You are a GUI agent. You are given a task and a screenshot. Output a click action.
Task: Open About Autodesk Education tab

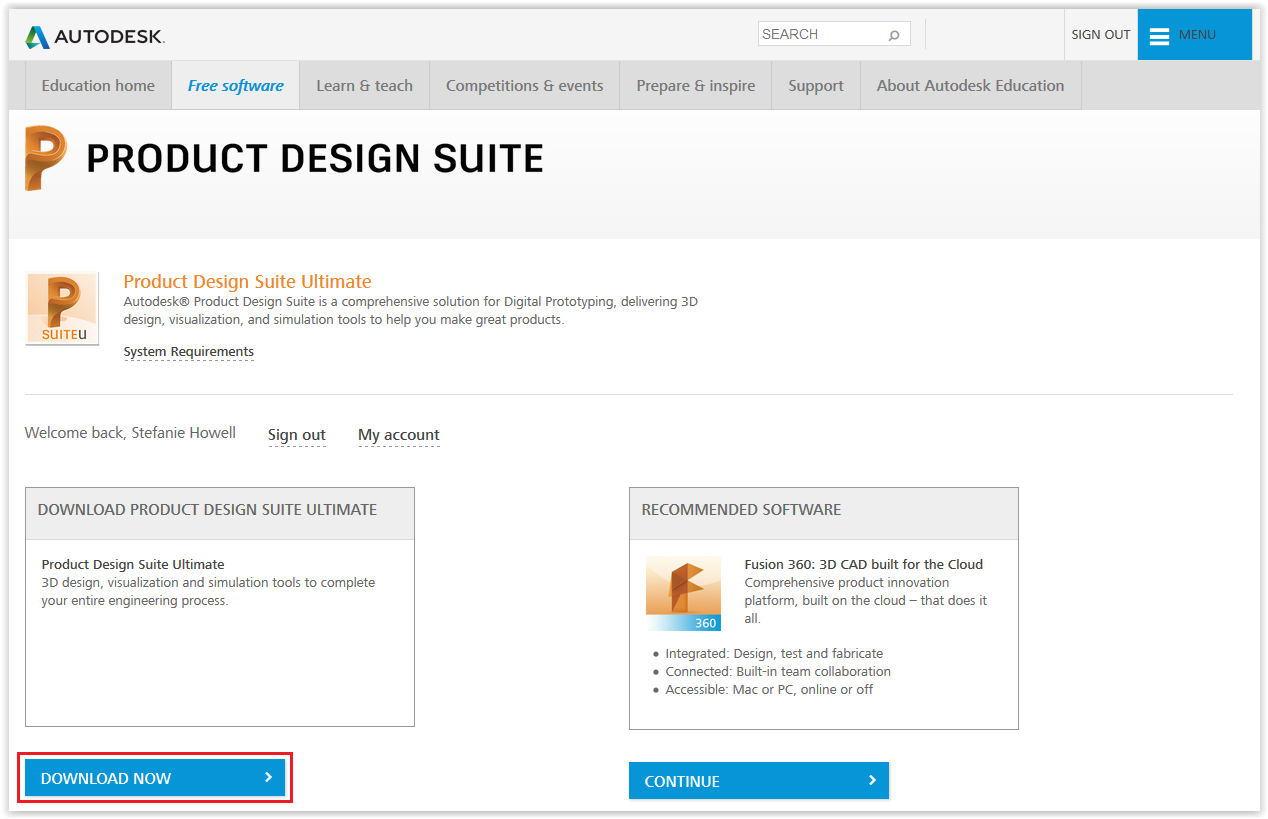[x=971, y=86]
